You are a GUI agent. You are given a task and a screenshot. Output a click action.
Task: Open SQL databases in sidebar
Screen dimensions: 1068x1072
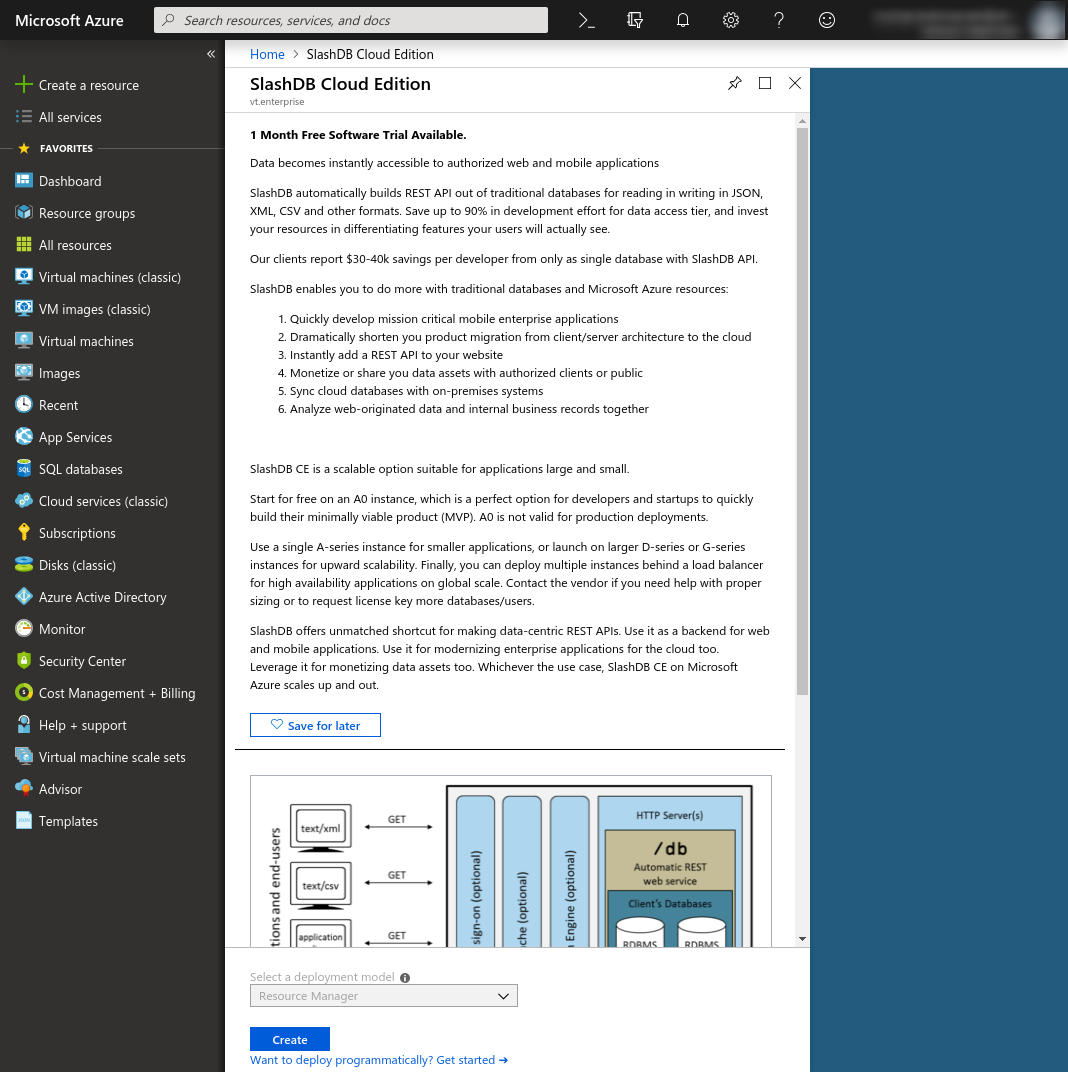[80, 469]
